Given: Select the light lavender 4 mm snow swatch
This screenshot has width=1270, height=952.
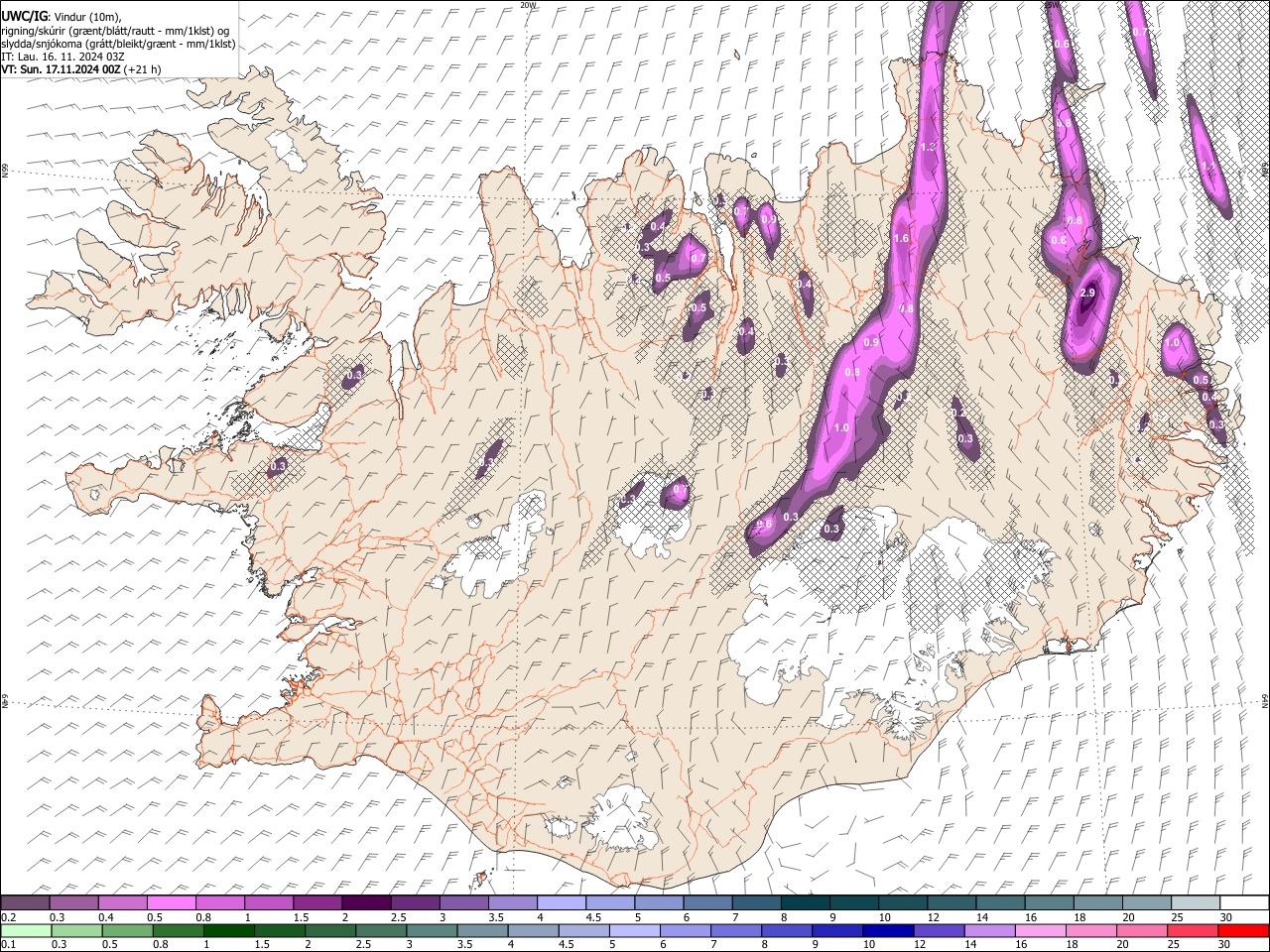Looking at the screenshot, I should coord(561,903).
